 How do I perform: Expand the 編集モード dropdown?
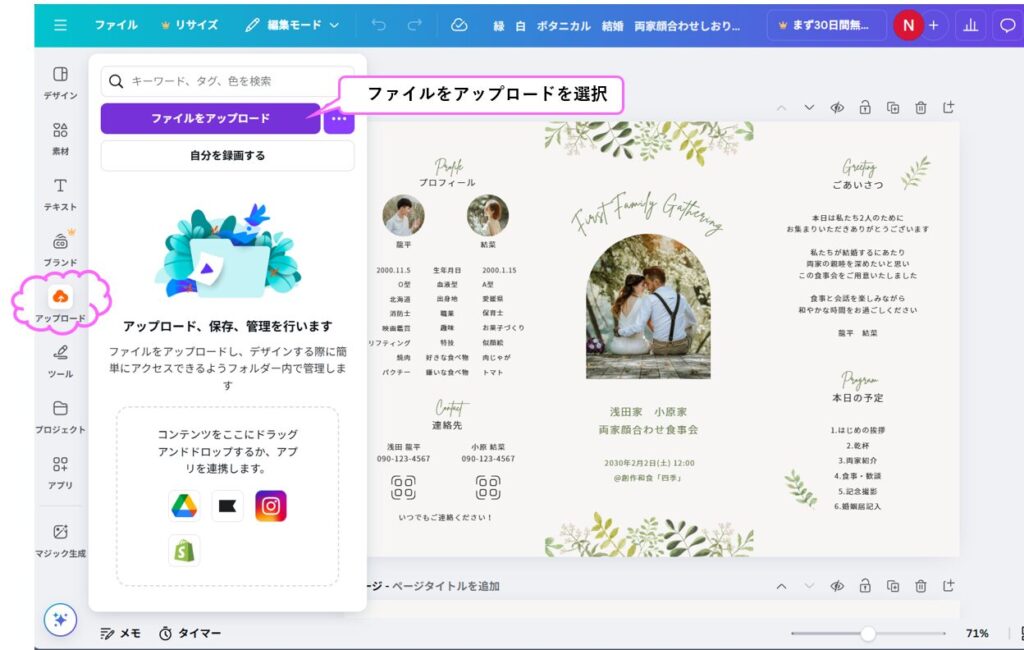(292, 25)
